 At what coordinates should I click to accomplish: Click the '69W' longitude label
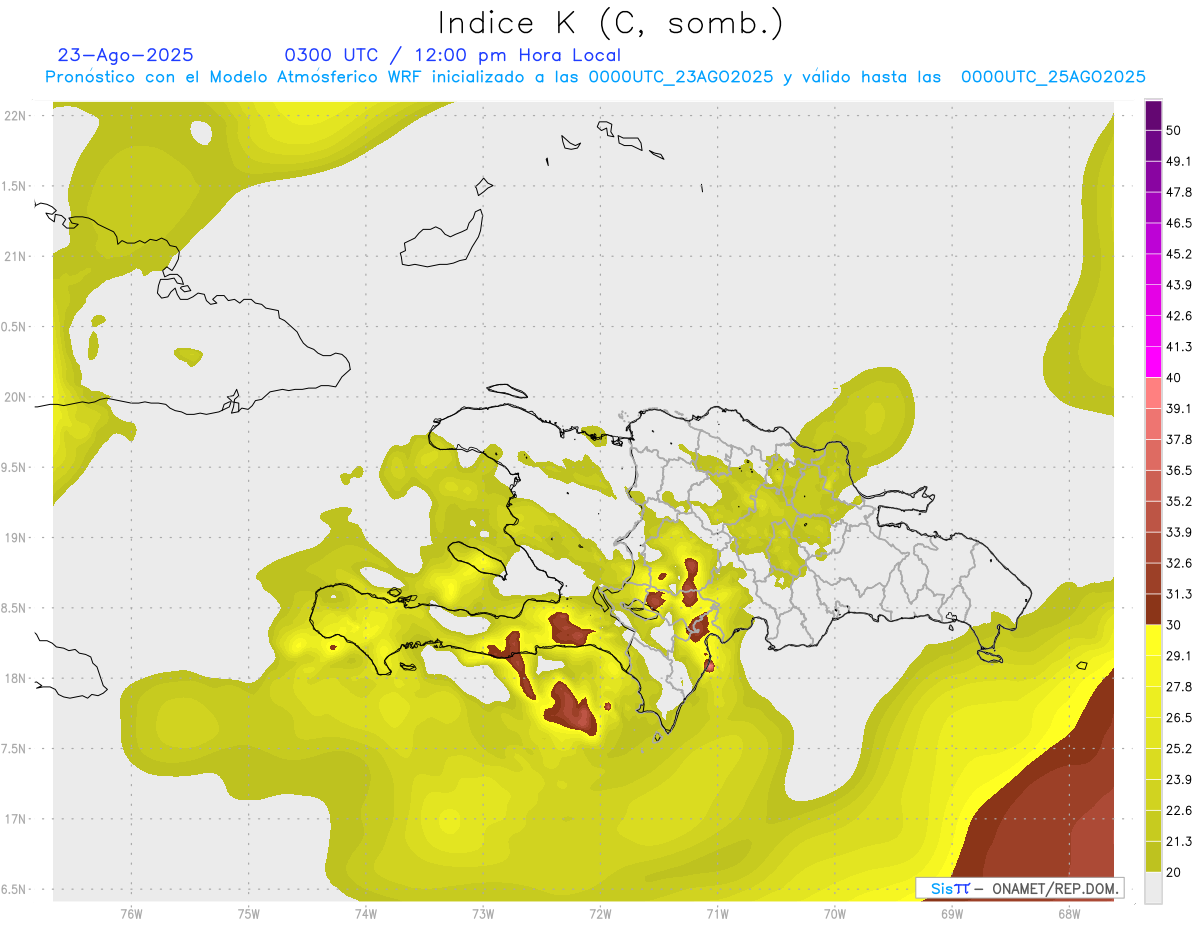click(x=952, y=913)
